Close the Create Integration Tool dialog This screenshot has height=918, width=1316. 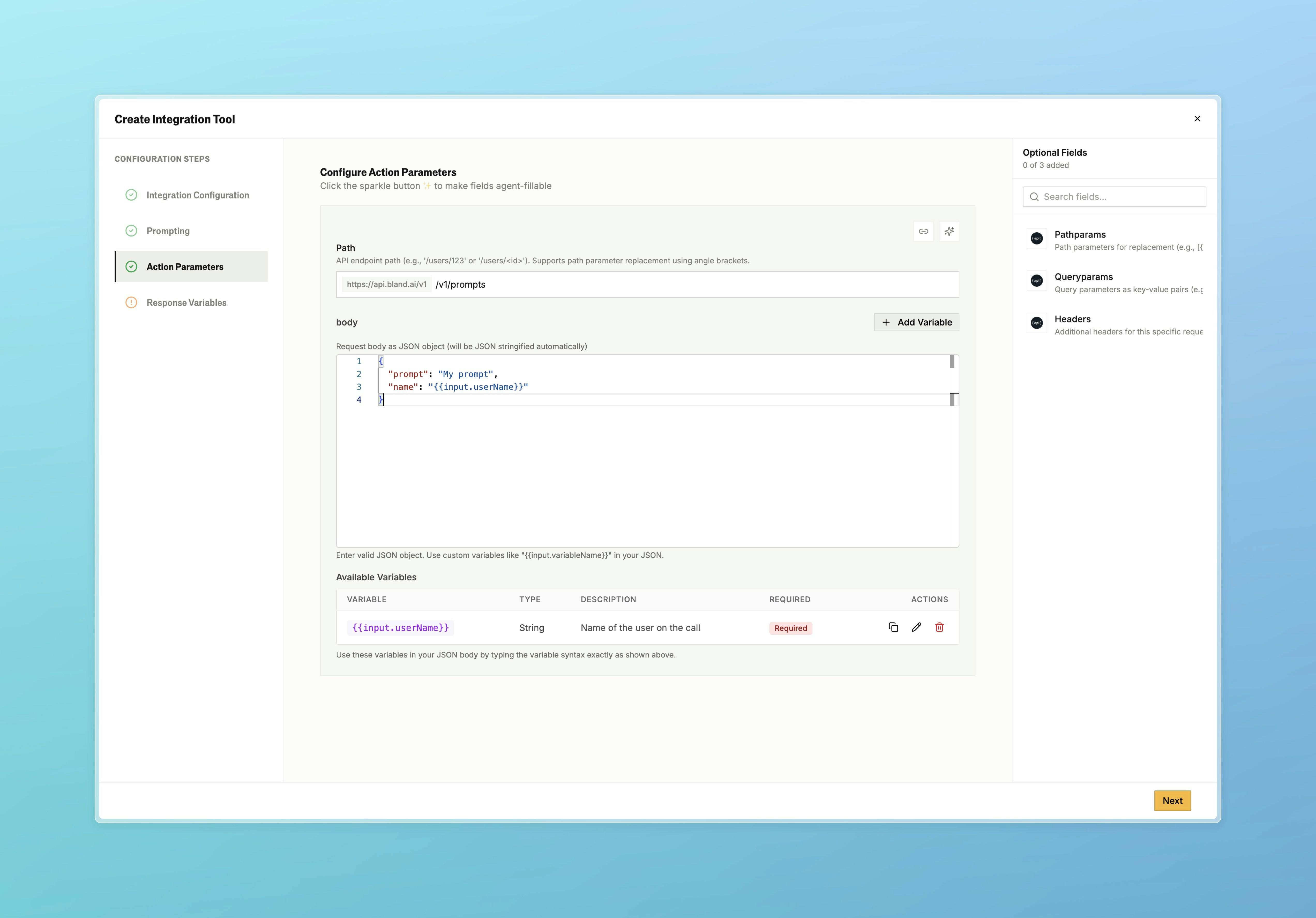(1197, 119)
